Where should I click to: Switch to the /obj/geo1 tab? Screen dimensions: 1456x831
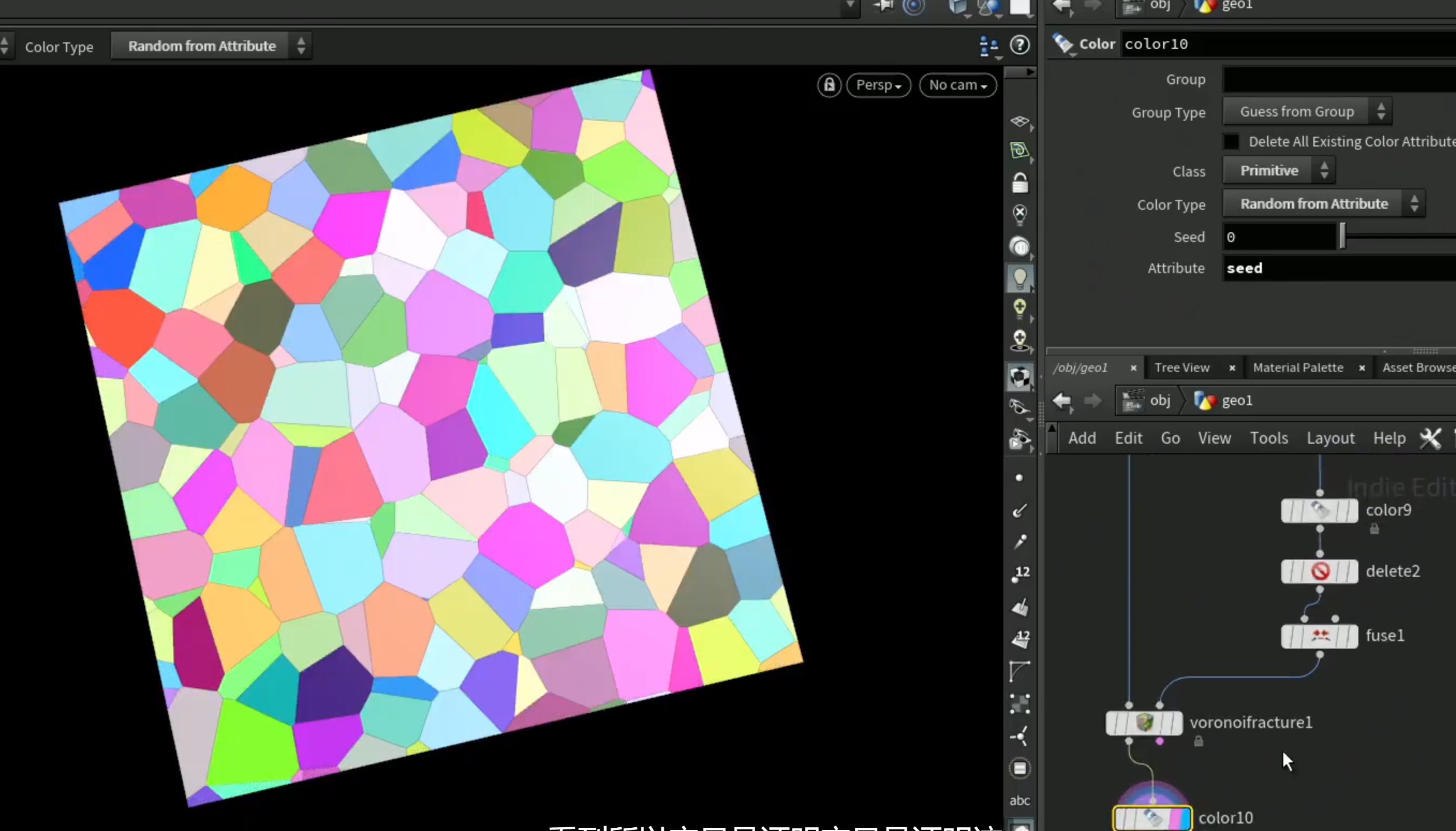click(1080, 367)
